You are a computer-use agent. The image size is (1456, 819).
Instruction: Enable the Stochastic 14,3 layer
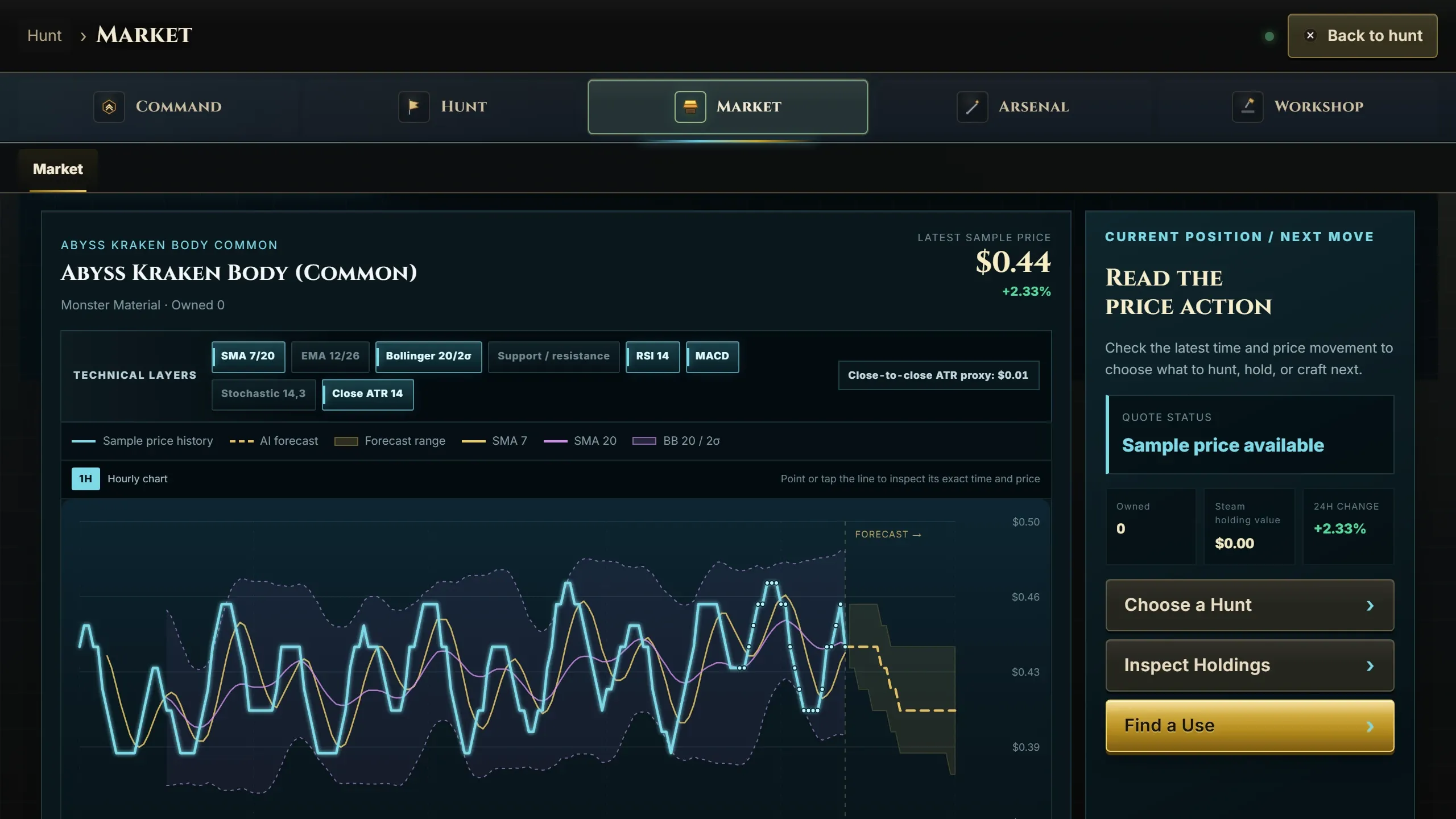[263, 394]
